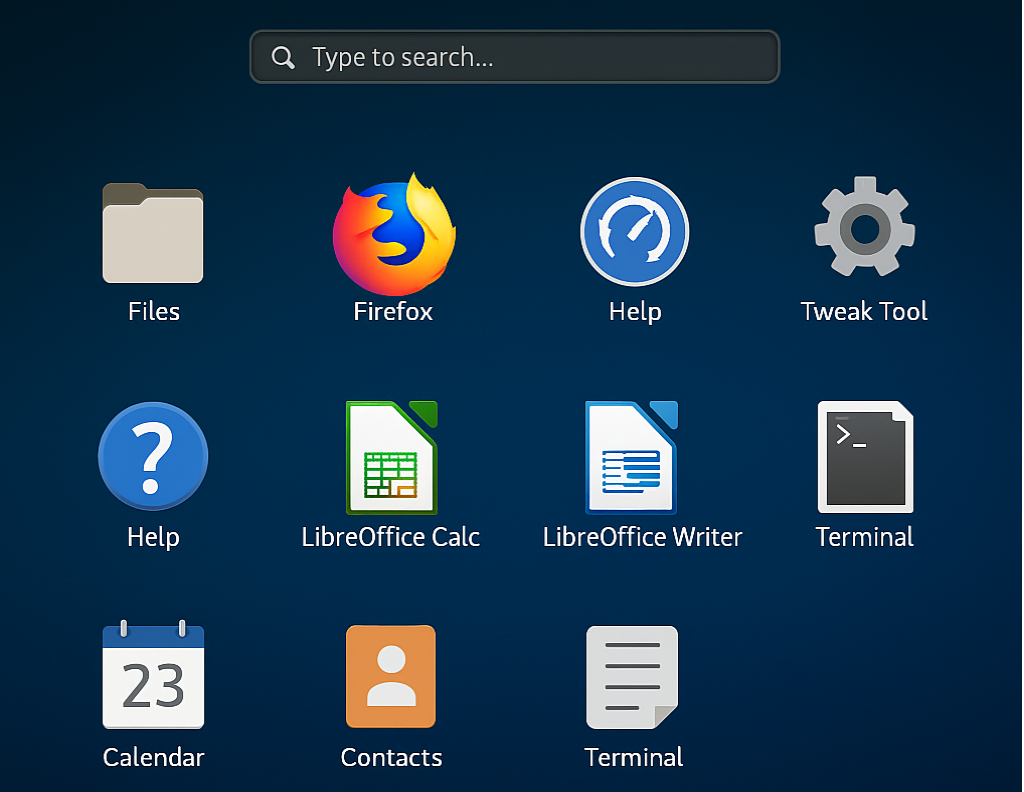The width and height of the screenshot is (1024, 792).
Task: Open the Tweak Tool gear icon
Action: 865,227
